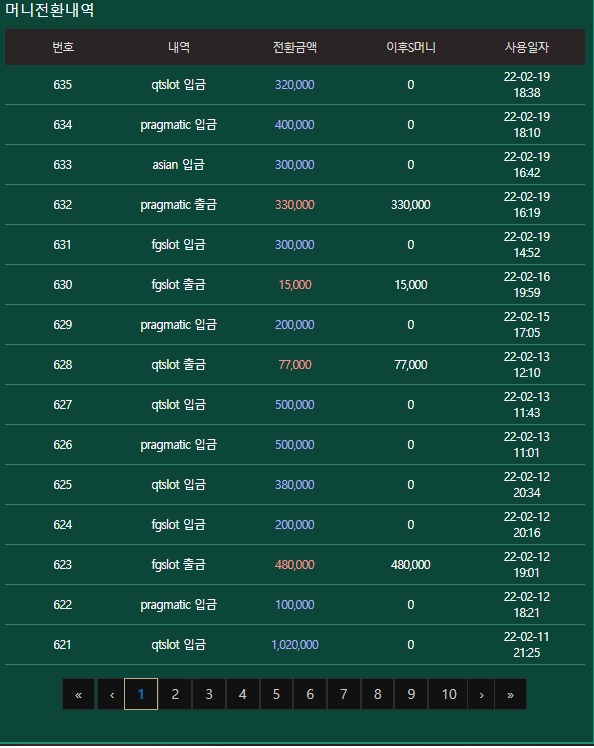The width and height of the screenshot is (594, 748).
Task: Open page 6 of transfer history
Action: pyautogui.click(x=310, y=694)
